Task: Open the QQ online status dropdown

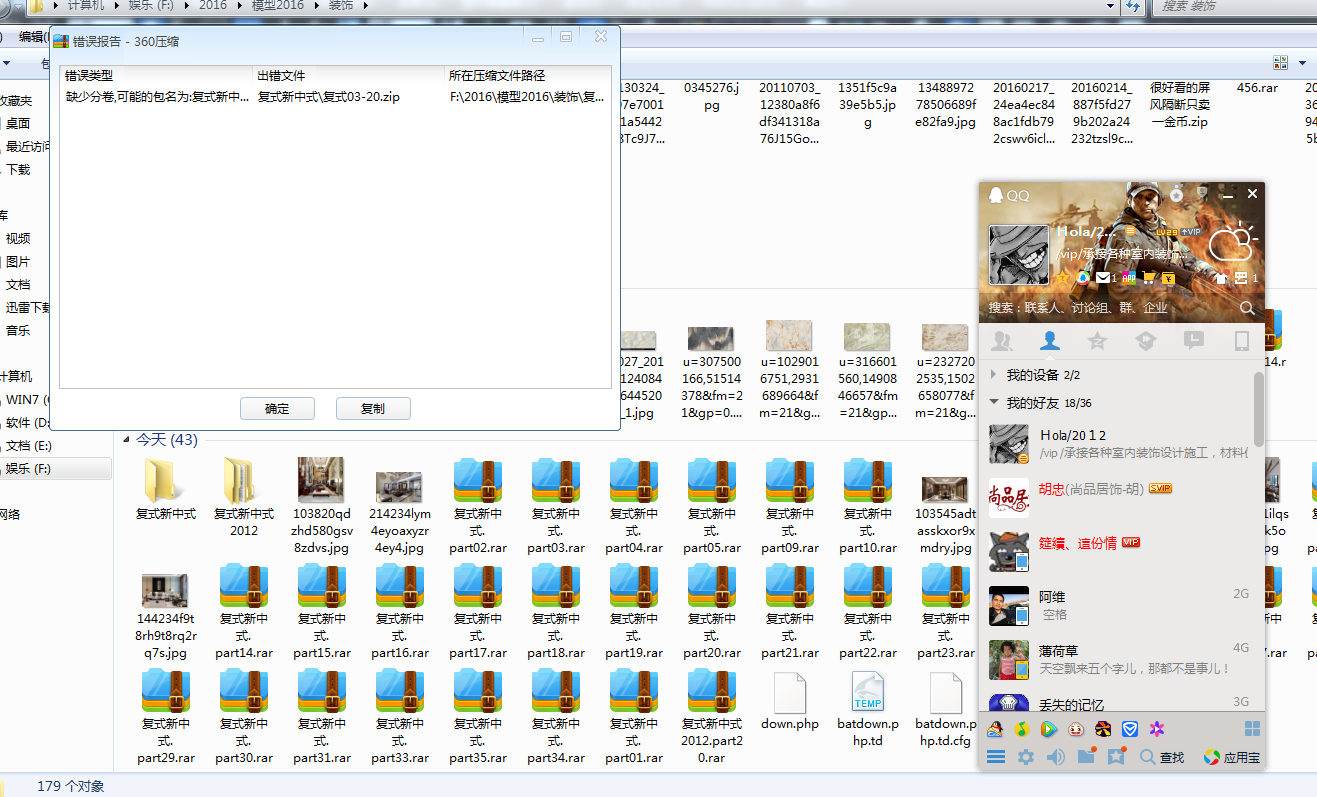Action: coord(1132,231)
